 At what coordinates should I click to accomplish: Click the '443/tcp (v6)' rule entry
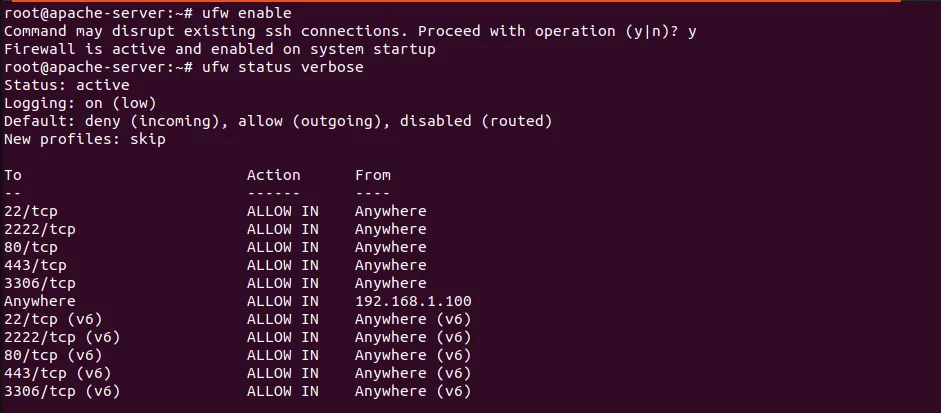point(57,373)
